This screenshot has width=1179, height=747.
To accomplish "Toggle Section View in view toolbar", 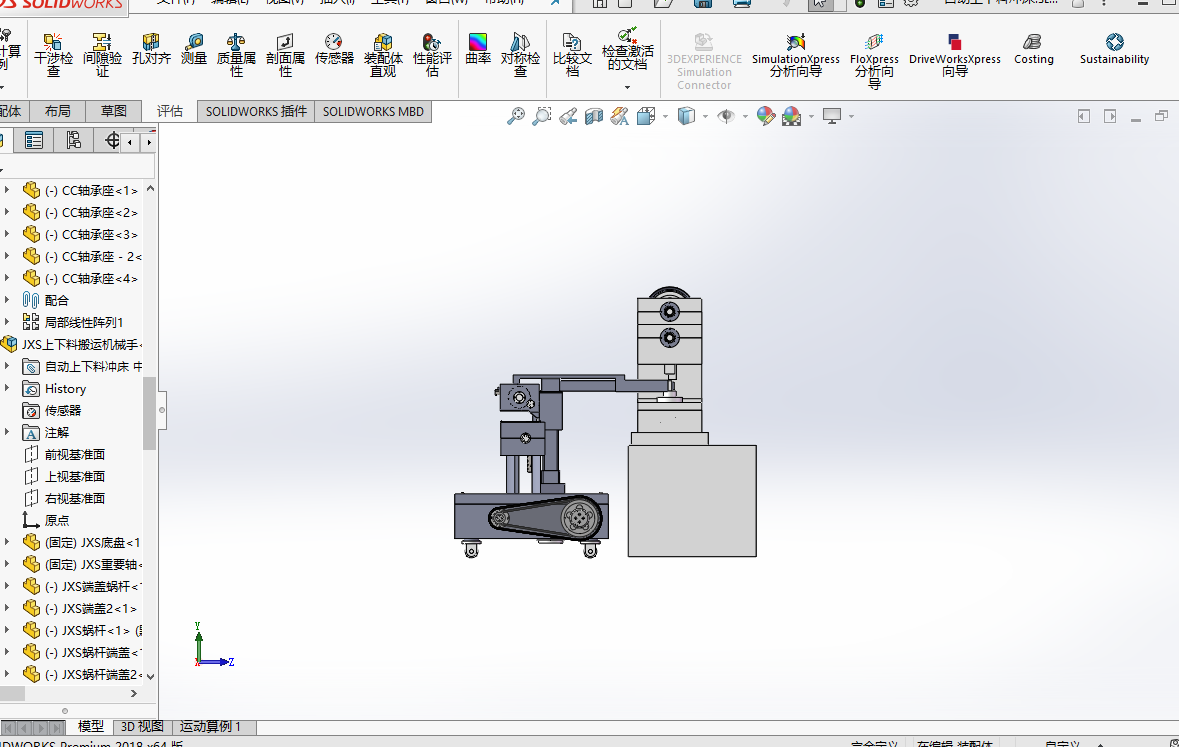I will 594,116.
